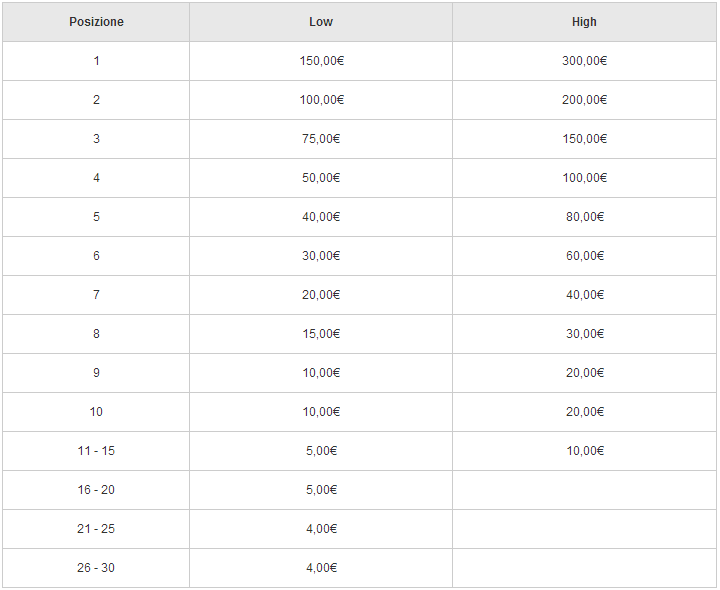Screen dimensions: 720x590
Task: Select the 15,00€ Low prize cell
Action: (321, 334)
